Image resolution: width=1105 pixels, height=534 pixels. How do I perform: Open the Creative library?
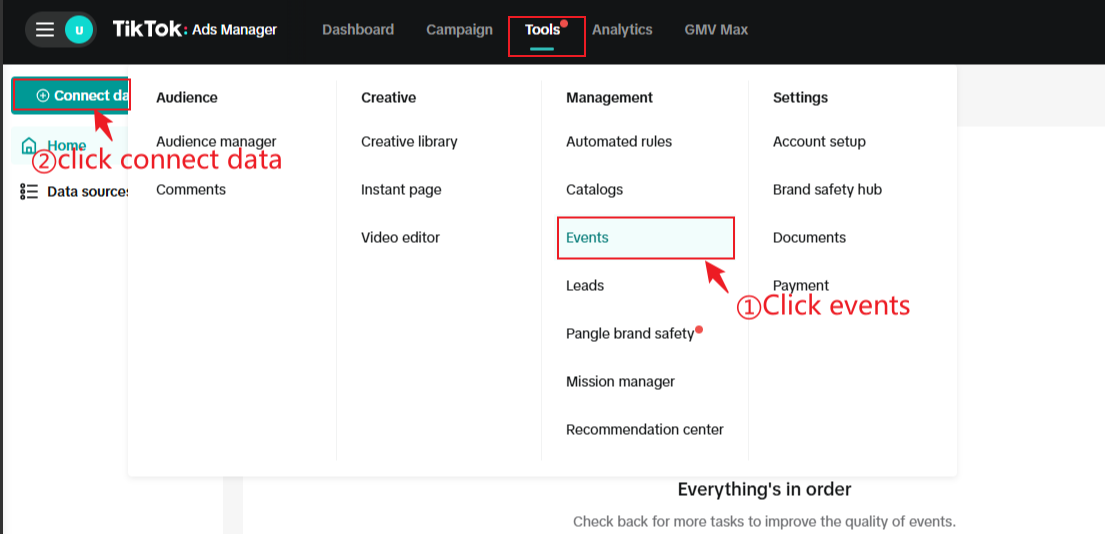[x=409, y=142]
